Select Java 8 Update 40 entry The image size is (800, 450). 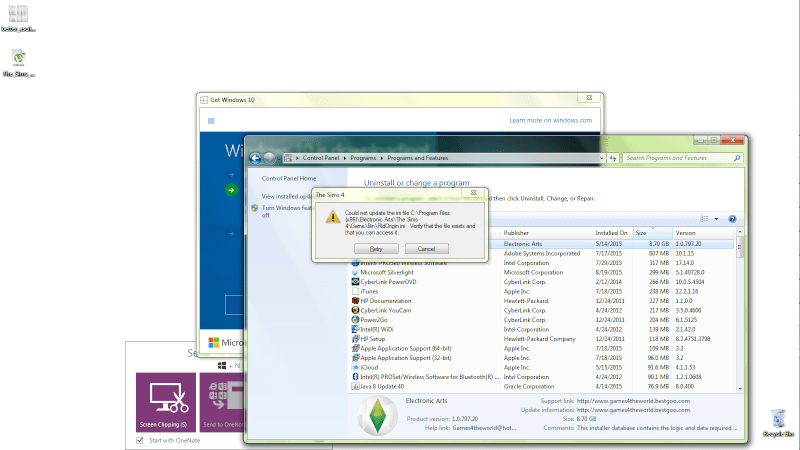pos(382,387)
